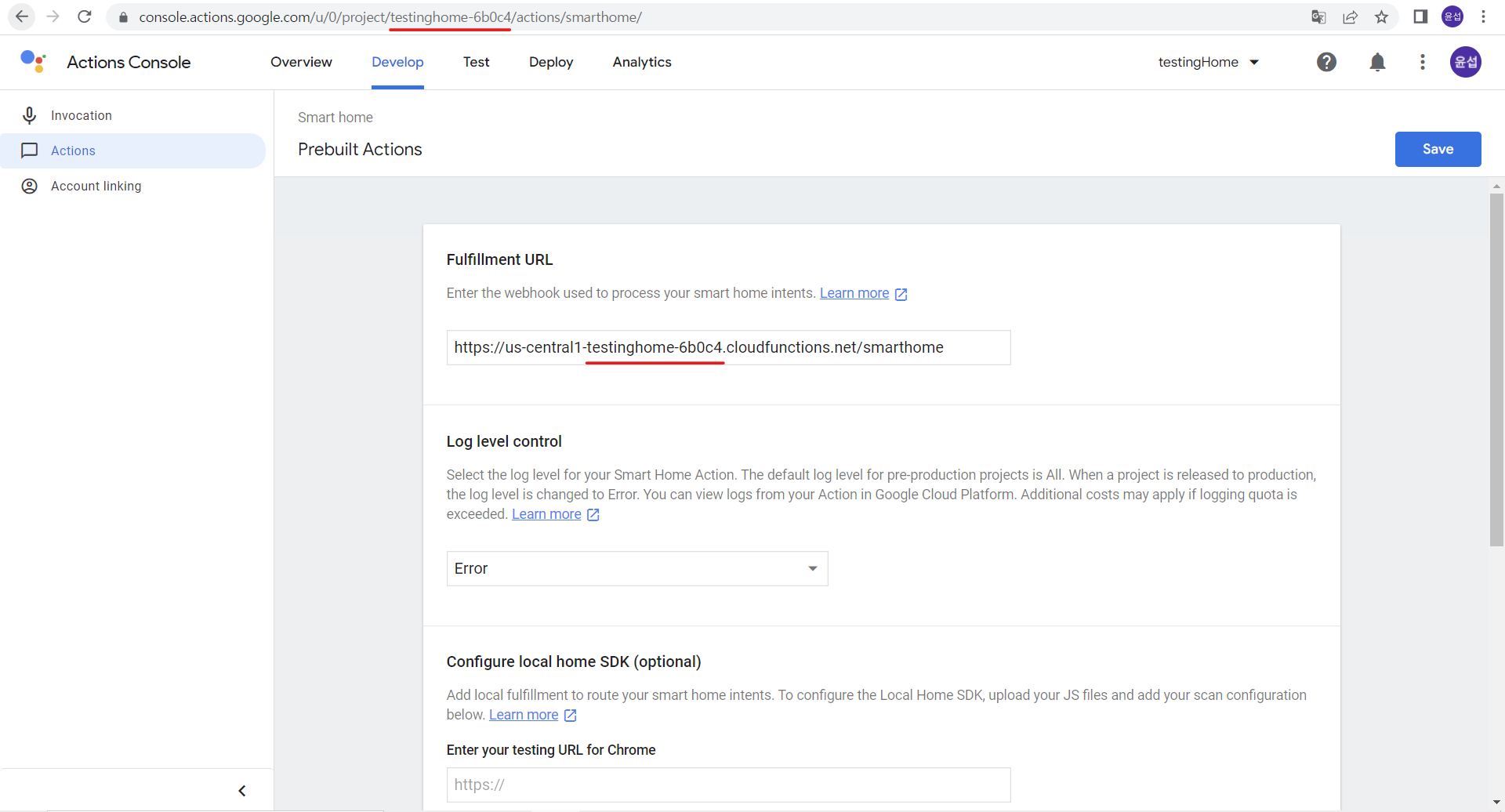Open the notifications bell
Viewport: 1505px width, 812px height.
click(x=1377, y=62)
